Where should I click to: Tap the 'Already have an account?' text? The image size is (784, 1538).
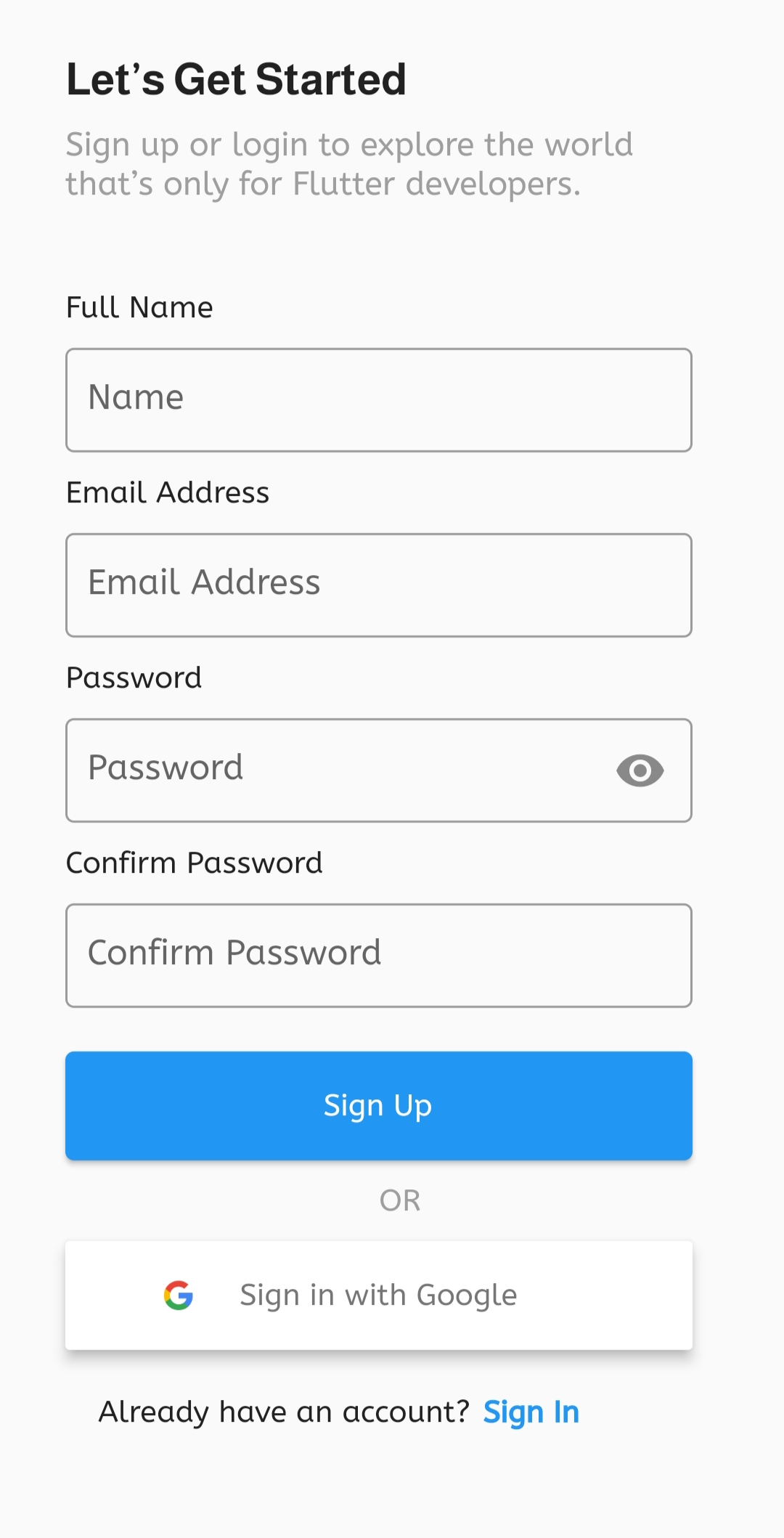(x=284, y=1412)
